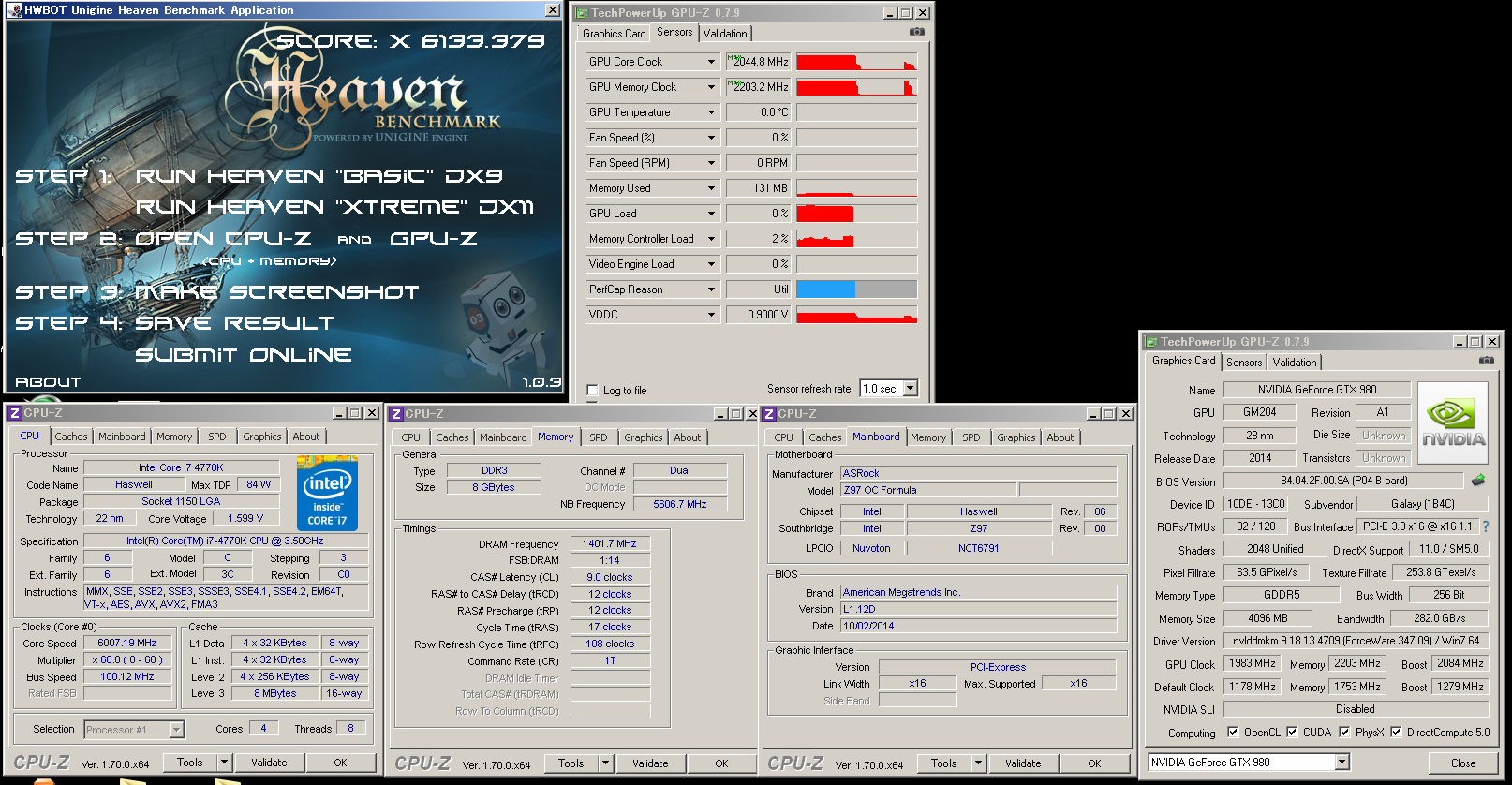Click the Memory Controller Load graph
Viewport: 1512px width, 785px height.
tap(856, 239)
